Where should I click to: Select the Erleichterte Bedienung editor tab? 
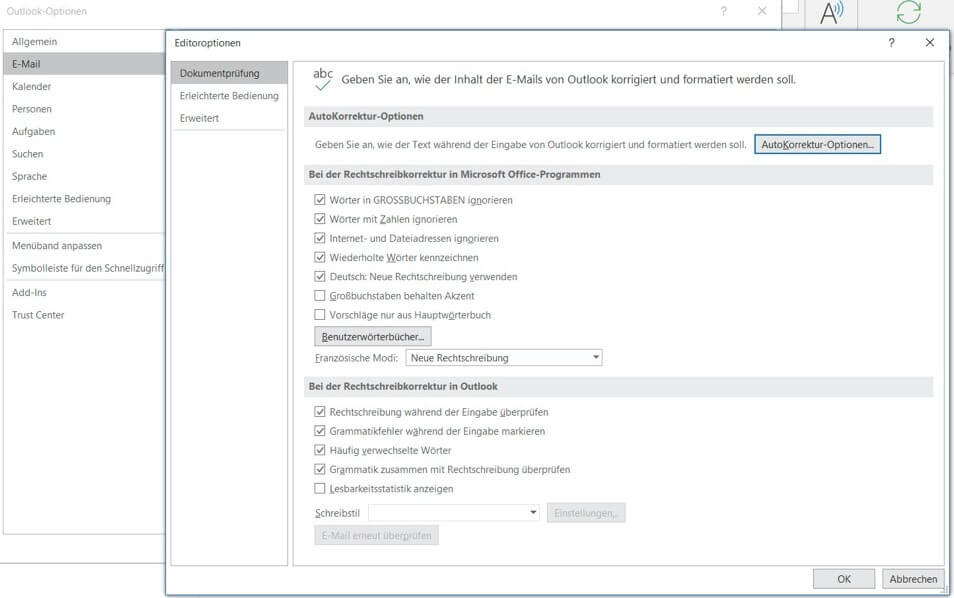tap(229, 96)
